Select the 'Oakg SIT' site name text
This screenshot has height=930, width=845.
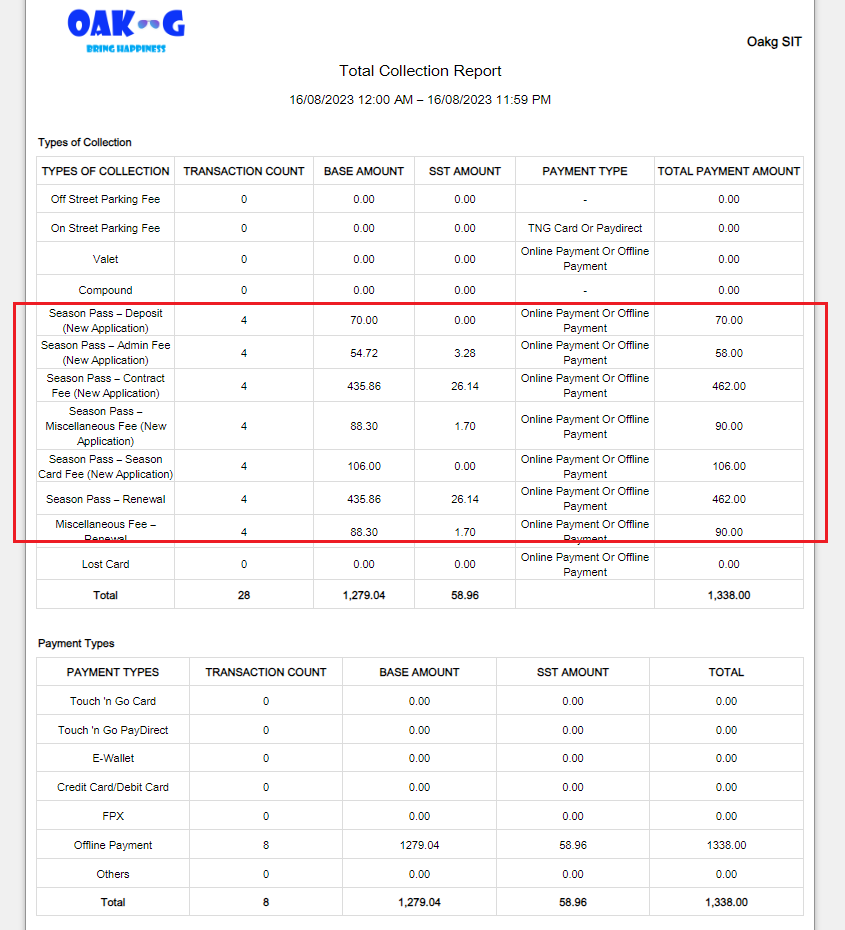[774, 42]
